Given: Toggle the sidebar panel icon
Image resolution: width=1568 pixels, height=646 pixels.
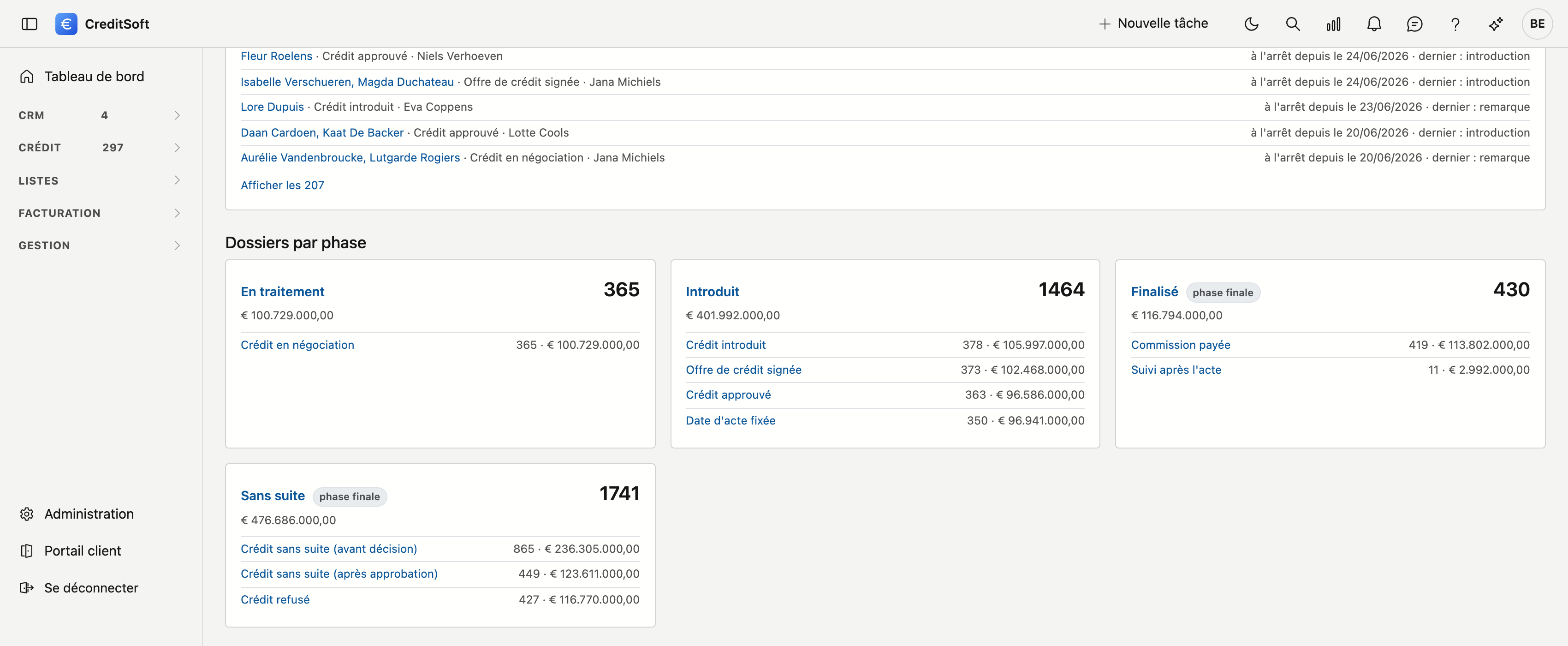Looking at the screenshot, I should tap(29, 24).
